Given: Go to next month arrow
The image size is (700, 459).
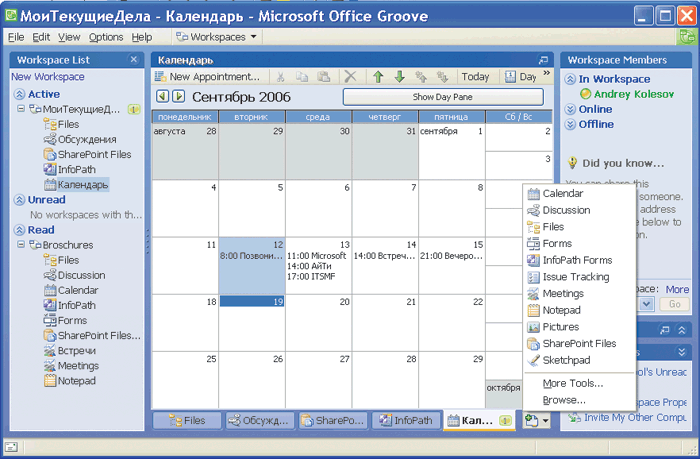Looking at the screenshot, I should [179, 96].
